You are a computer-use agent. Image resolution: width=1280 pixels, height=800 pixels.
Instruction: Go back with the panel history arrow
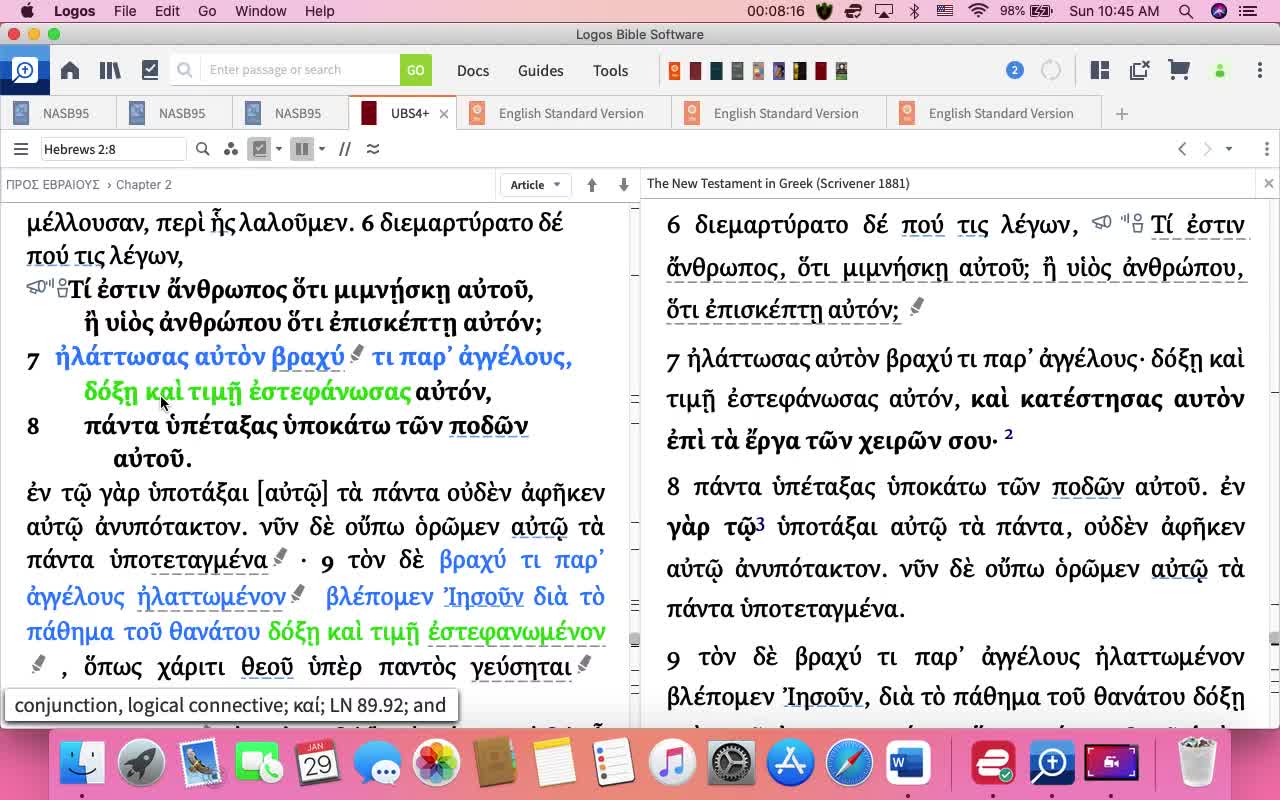(1182, 149)
